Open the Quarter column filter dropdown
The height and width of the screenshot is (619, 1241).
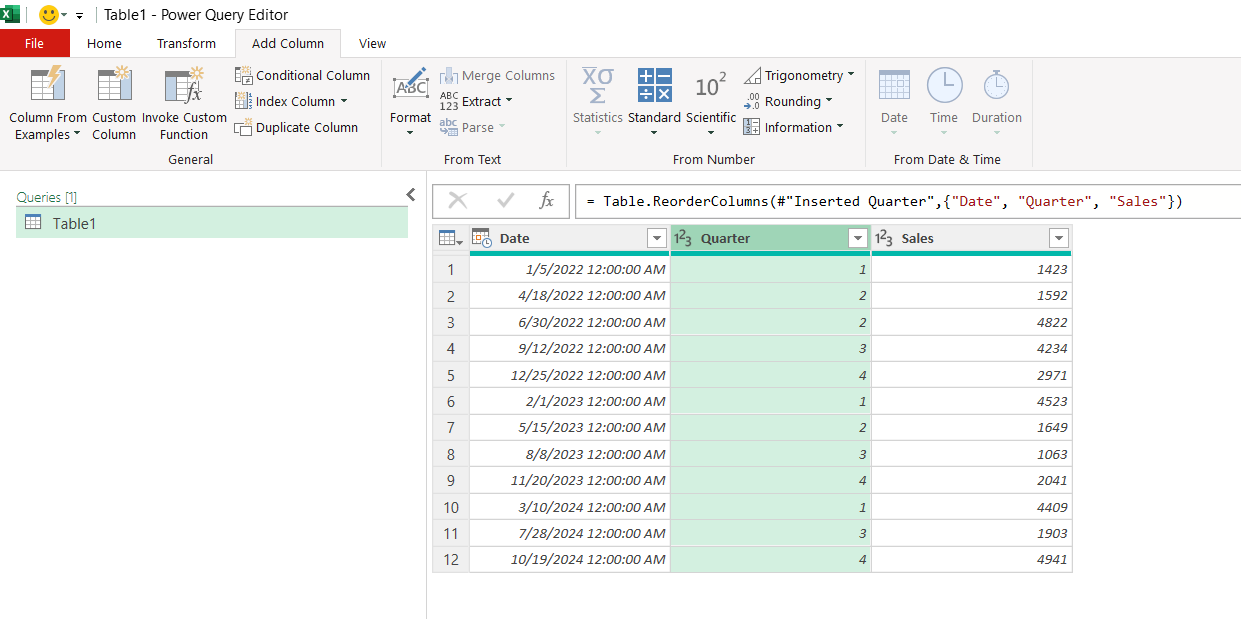(858, 238)
